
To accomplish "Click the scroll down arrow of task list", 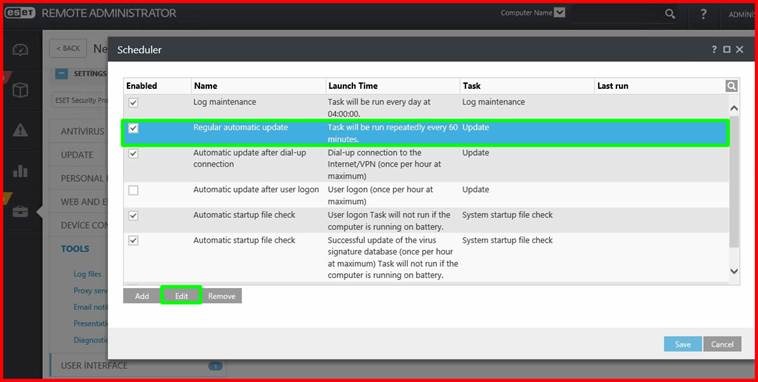I will (x=734, y=271).
